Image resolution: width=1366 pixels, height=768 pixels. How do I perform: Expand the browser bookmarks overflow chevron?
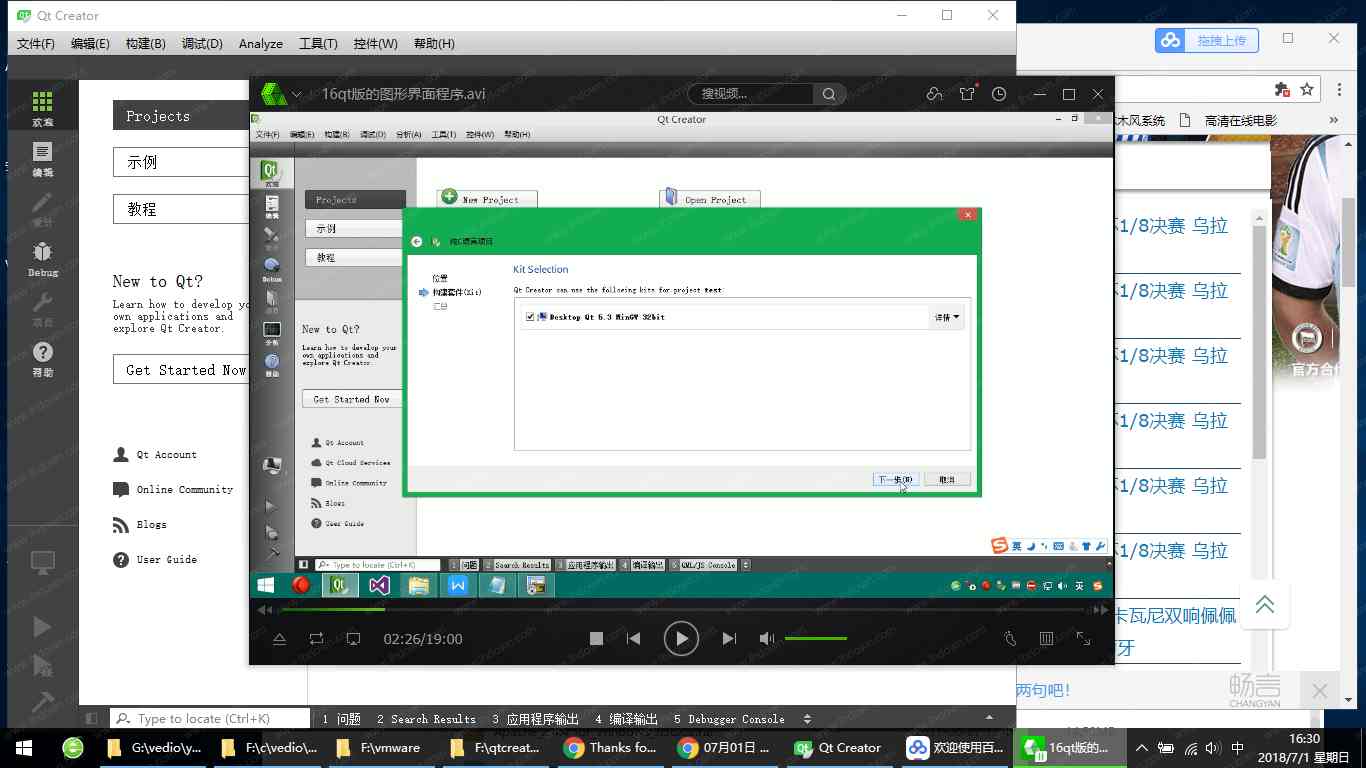coord(1334,120)
